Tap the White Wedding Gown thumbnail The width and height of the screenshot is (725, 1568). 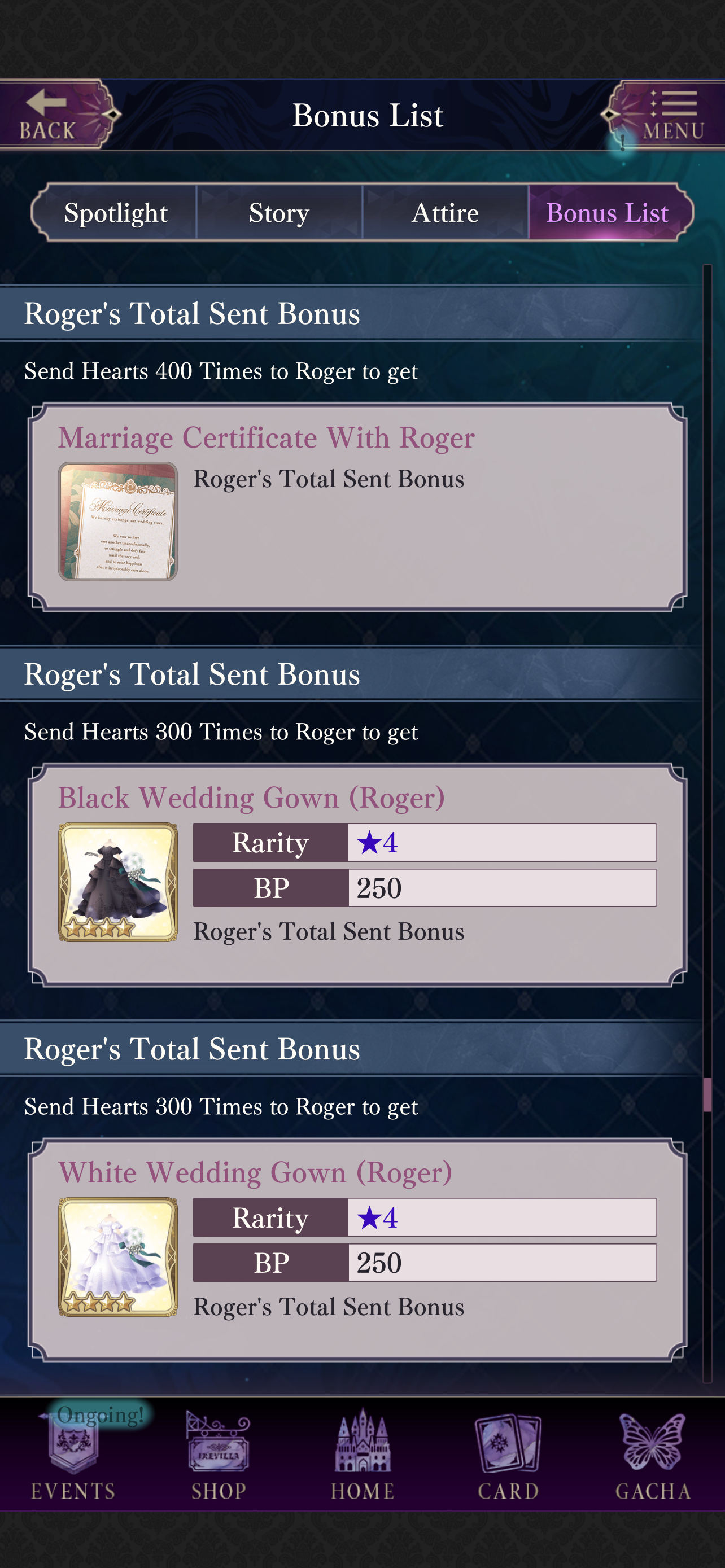[x=117, y=1257]
